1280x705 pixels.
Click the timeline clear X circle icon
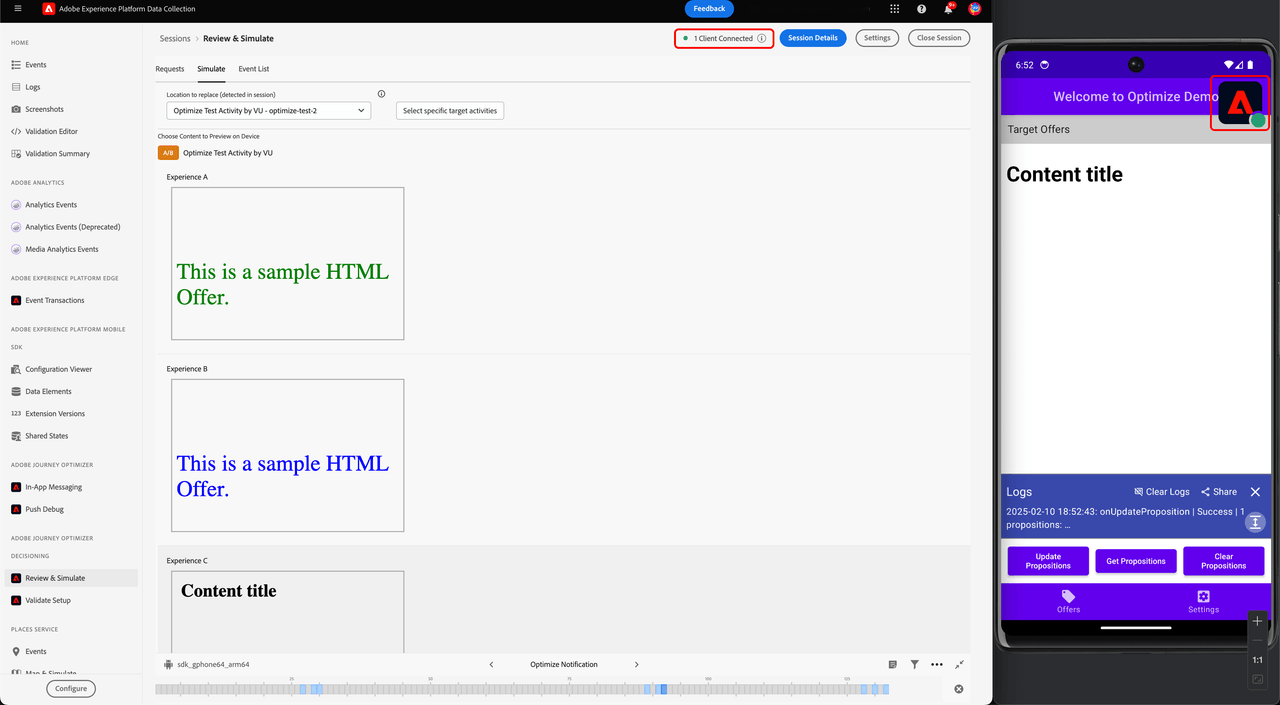click(959, 689)
